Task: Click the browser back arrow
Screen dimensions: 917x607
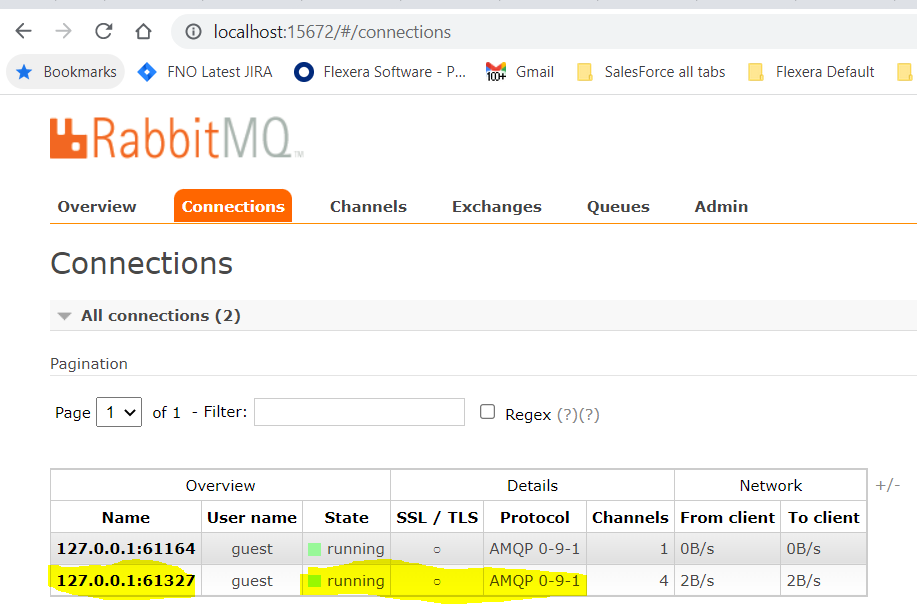Action: (x=23, y=31)
